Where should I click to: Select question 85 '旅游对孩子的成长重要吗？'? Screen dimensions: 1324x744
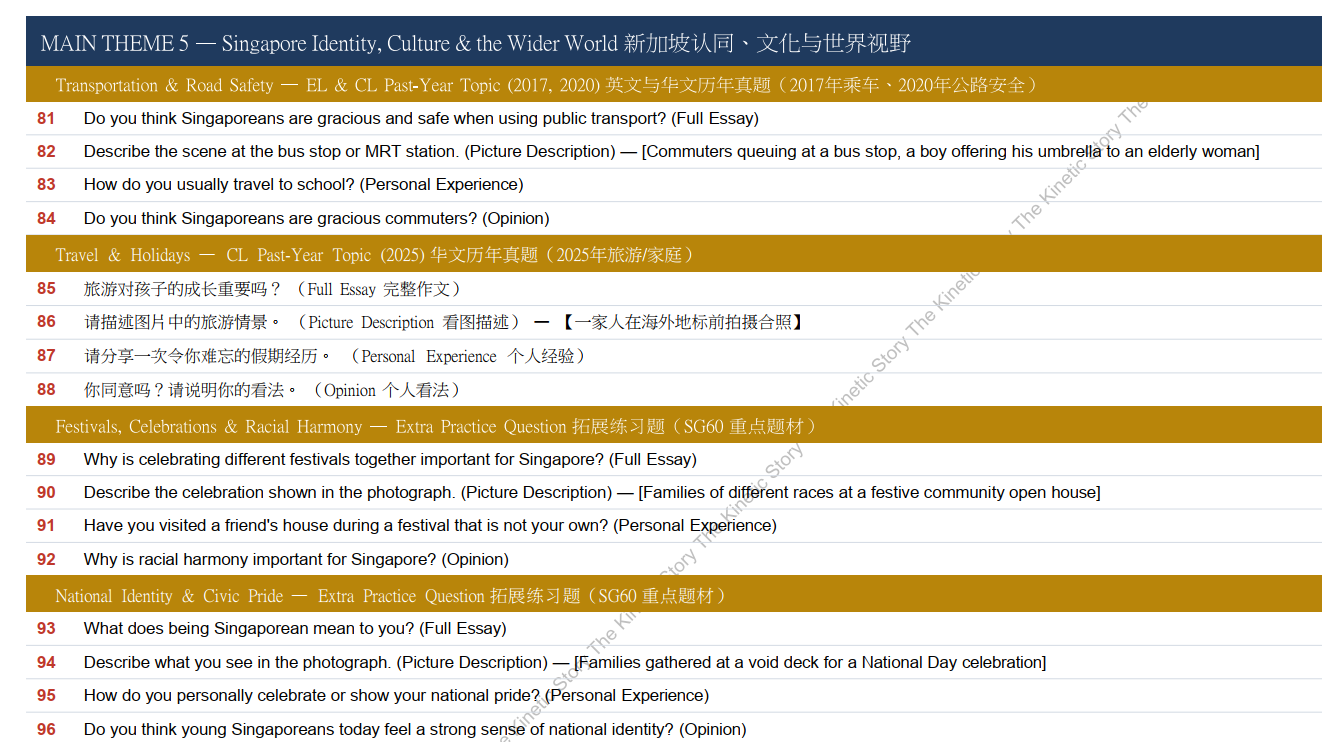tap(273, 289)
